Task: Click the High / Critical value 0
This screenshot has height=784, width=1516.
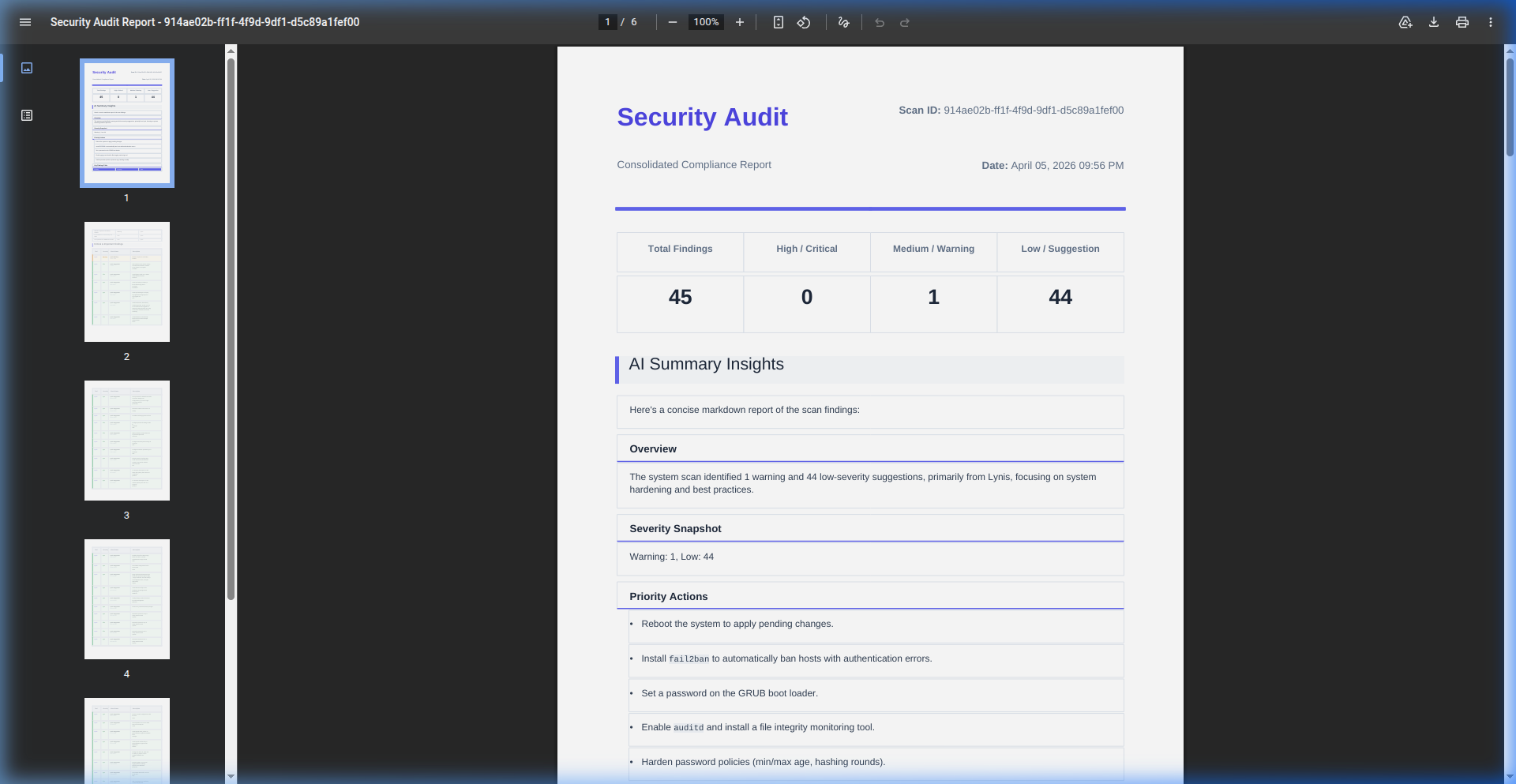Action: click(807, 297)
